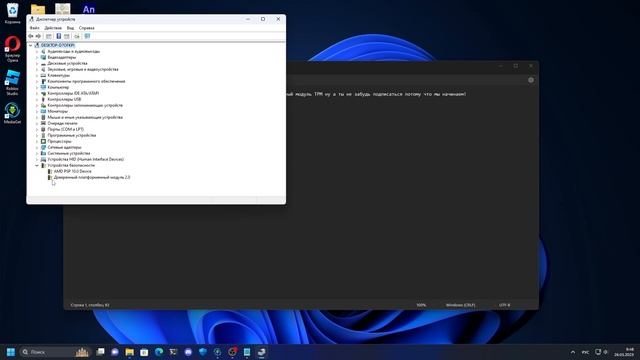Open the taskbar clock and date
The height and width of the screenshot is (360, 640).
(625, 352)
